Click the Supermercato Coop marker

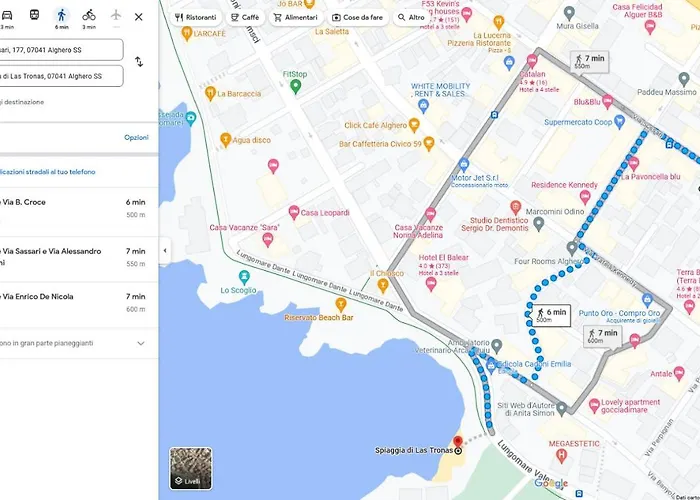coord(619,121)
